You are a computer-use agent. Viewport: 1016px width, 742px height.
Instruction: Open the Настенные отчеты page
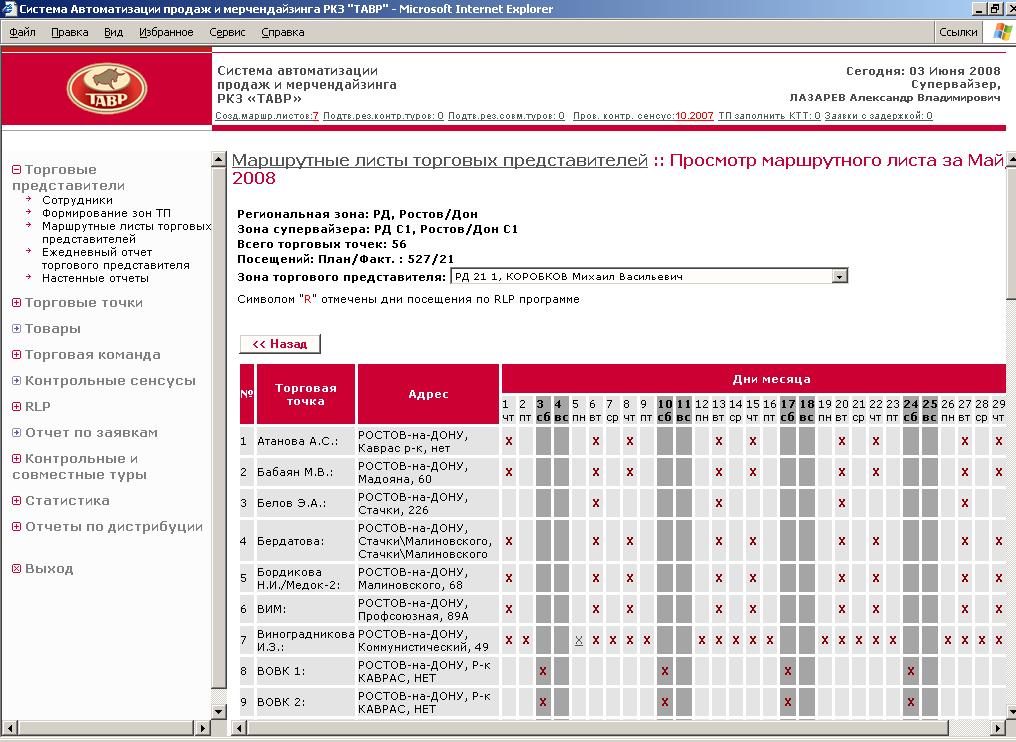pos(95,278)
